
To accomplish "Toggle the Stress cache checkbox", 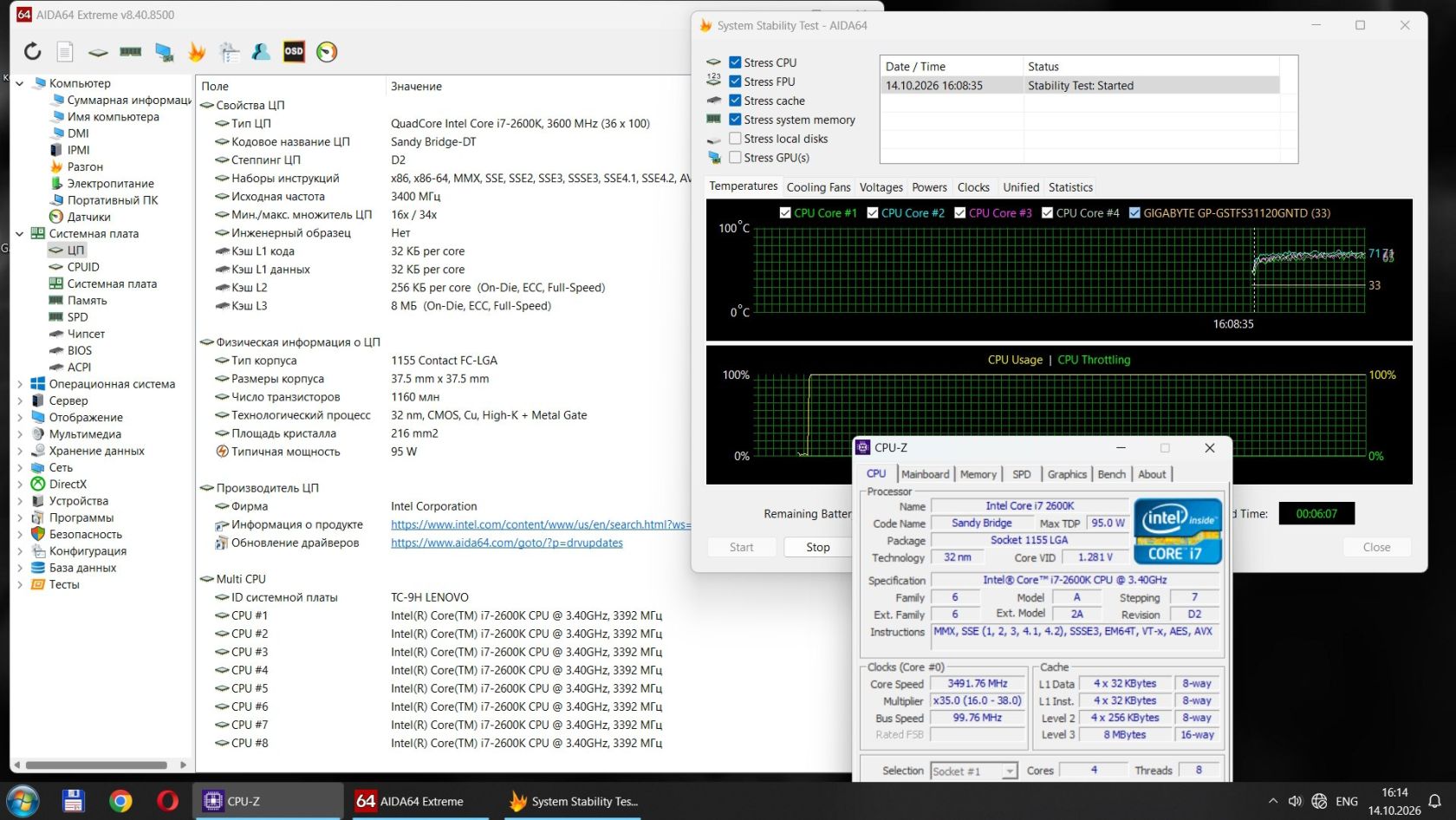I will (x=735, y=101).
